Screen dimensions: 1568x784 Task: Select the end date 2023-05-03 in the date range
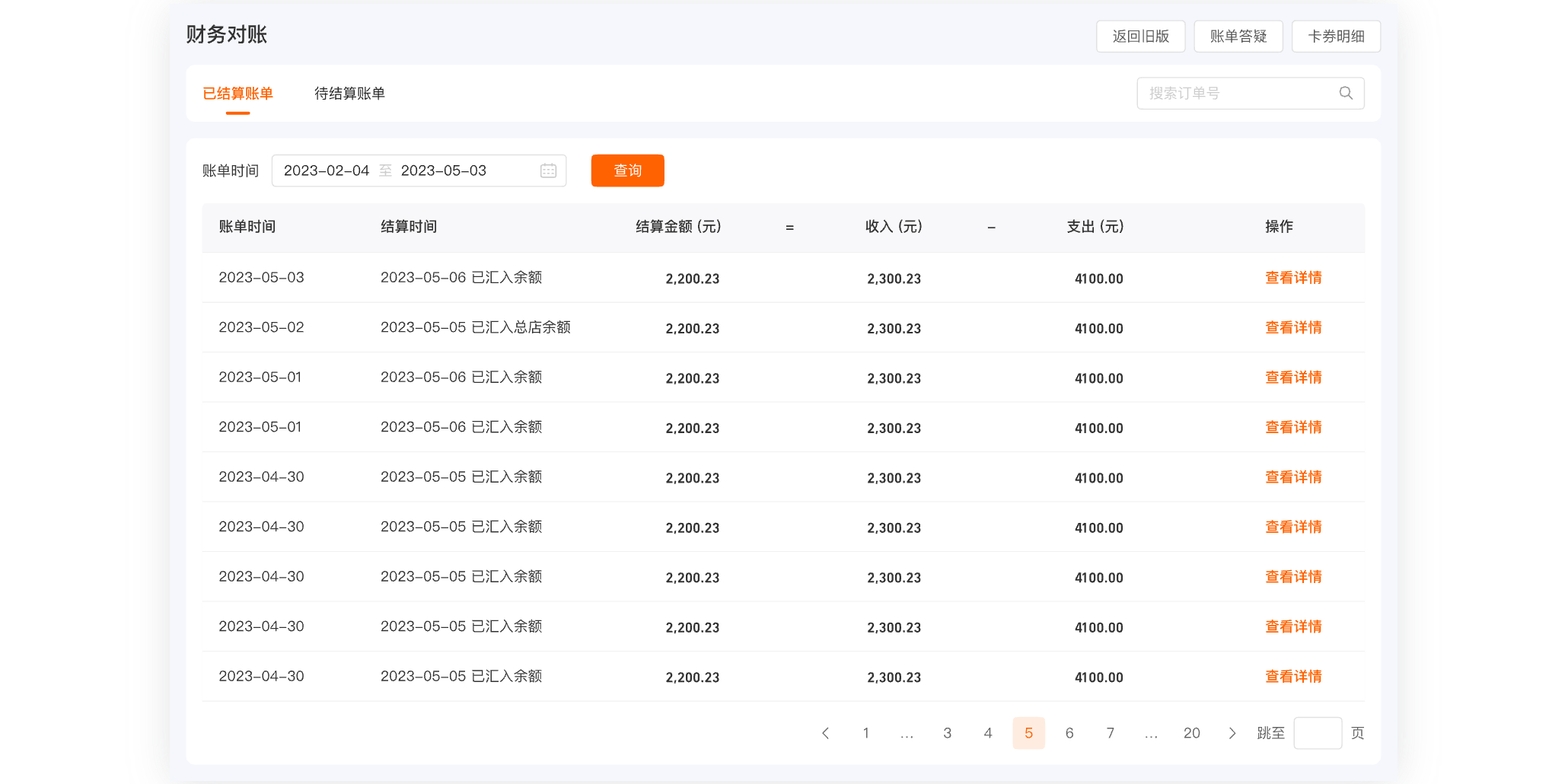click(x=444, y=171)
